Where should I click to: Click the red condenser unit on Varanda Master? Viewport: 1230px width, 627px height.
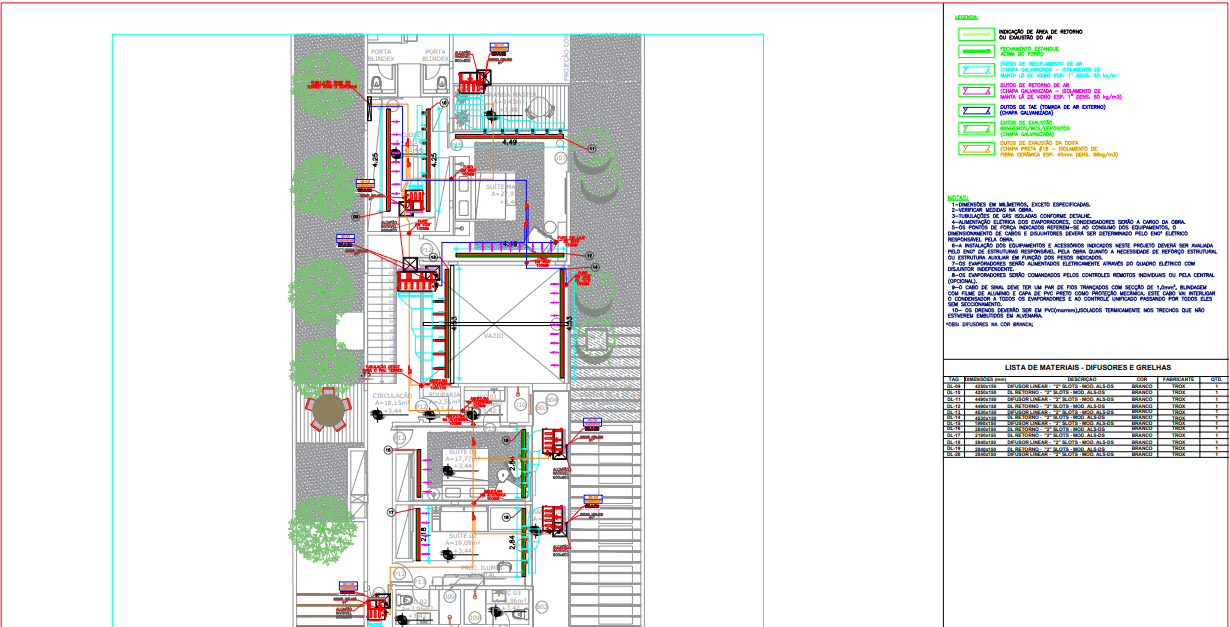click(x=470, y=81)
